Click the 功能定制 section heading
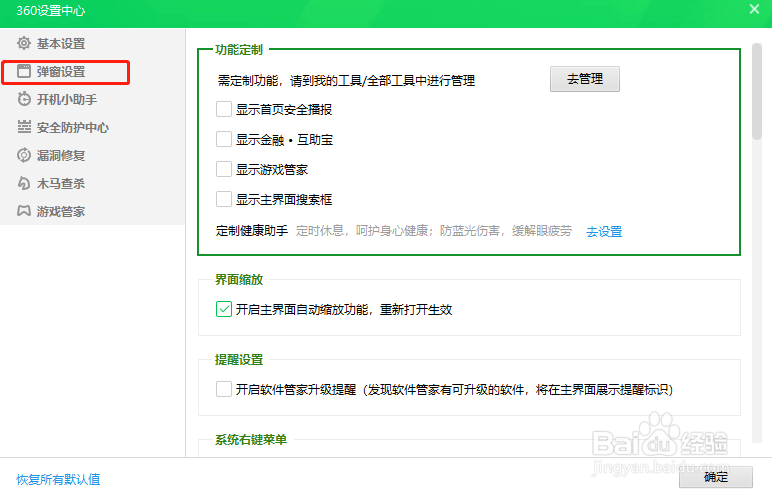The image size is (772, 494). point(239,50)
